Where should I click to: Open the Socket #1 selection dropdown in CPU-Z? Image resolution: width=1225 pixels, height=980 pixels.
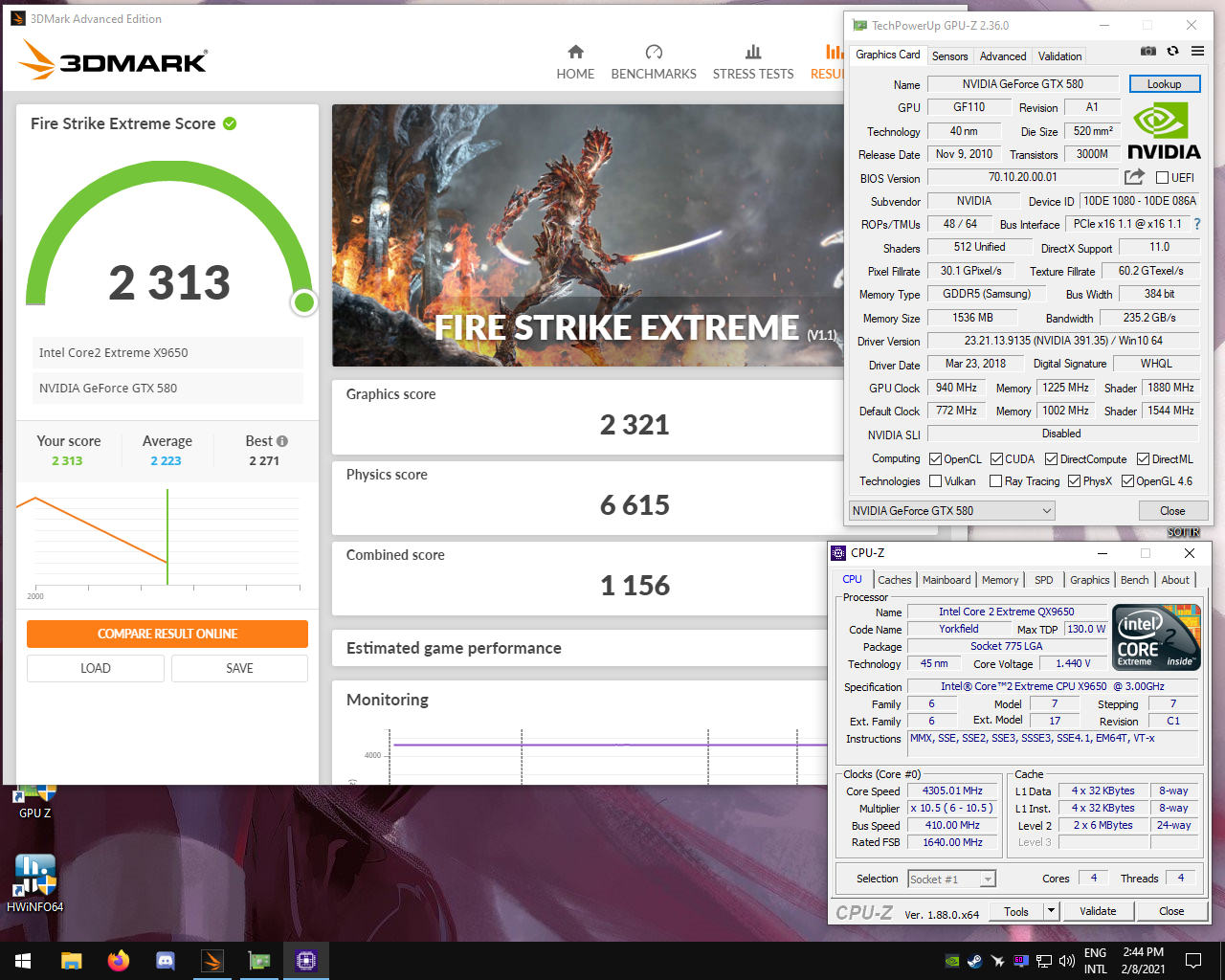(951, 879)
